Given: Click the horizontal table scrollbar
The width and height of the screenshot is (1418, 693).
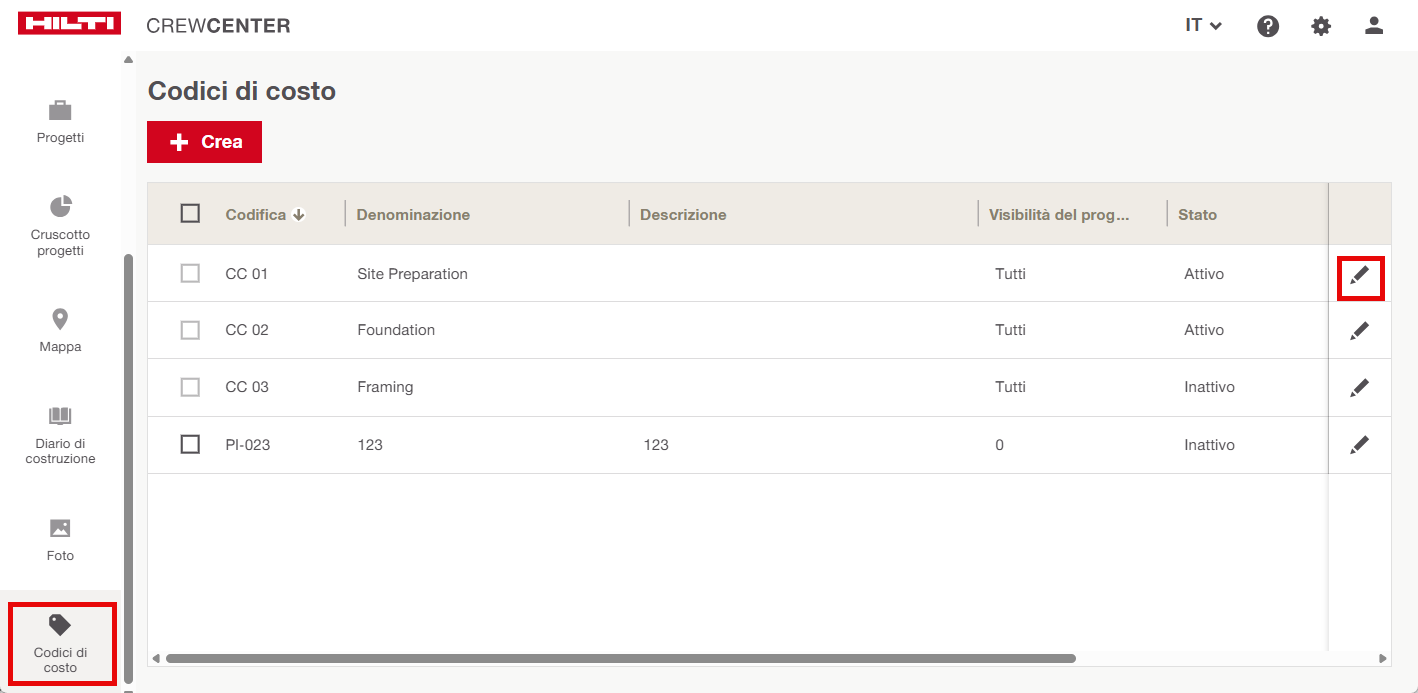Looking at the screenshot, I should pos(620,659).
